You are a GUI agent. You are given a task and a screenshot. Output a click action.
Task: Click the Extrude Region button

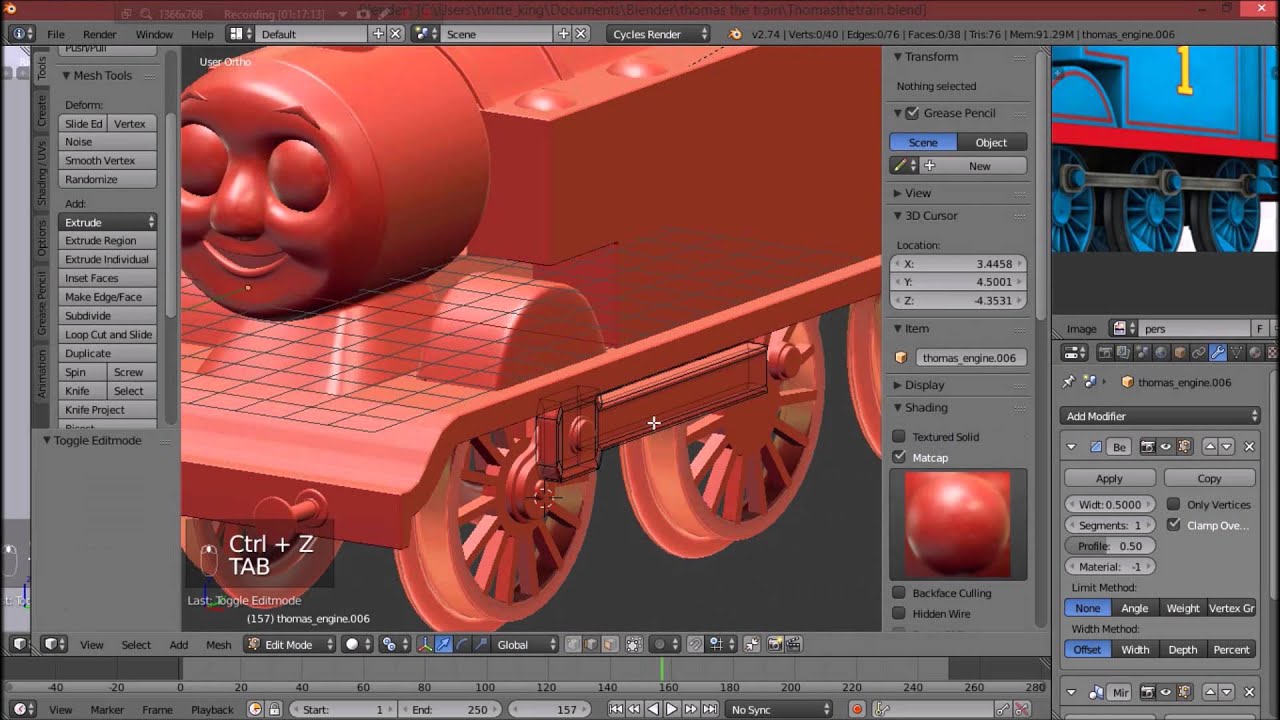pos(108,241)
